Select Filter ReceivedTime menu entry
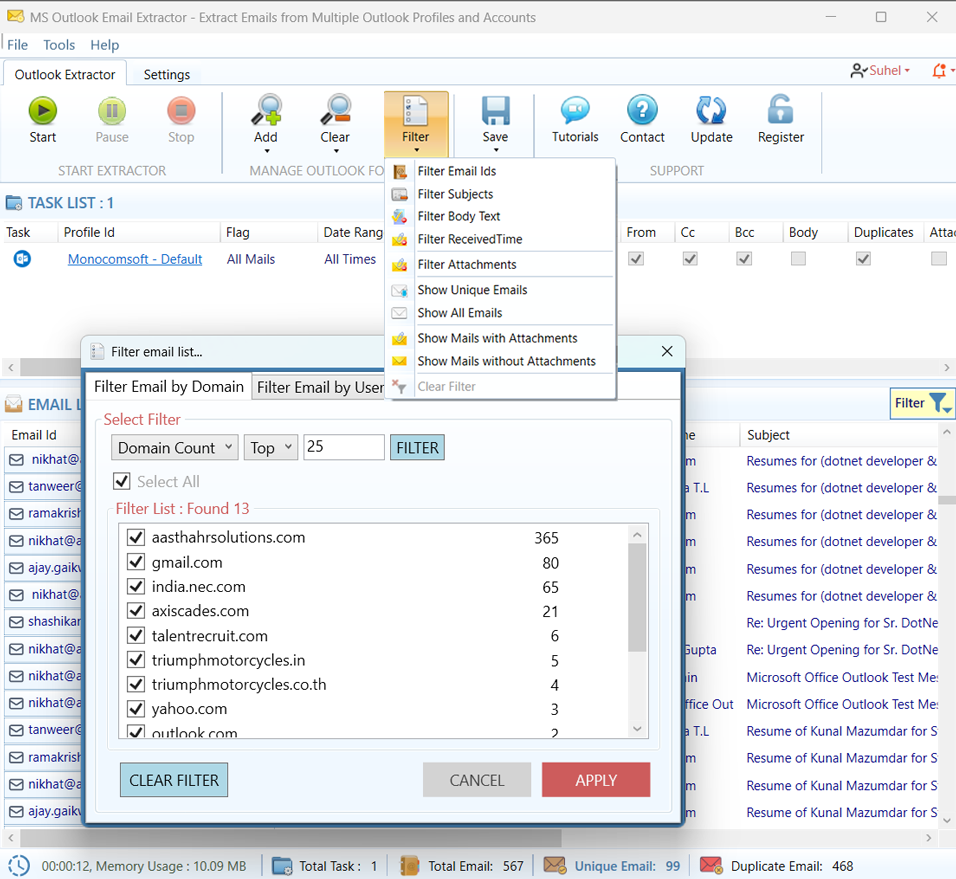 click(469, 240)
